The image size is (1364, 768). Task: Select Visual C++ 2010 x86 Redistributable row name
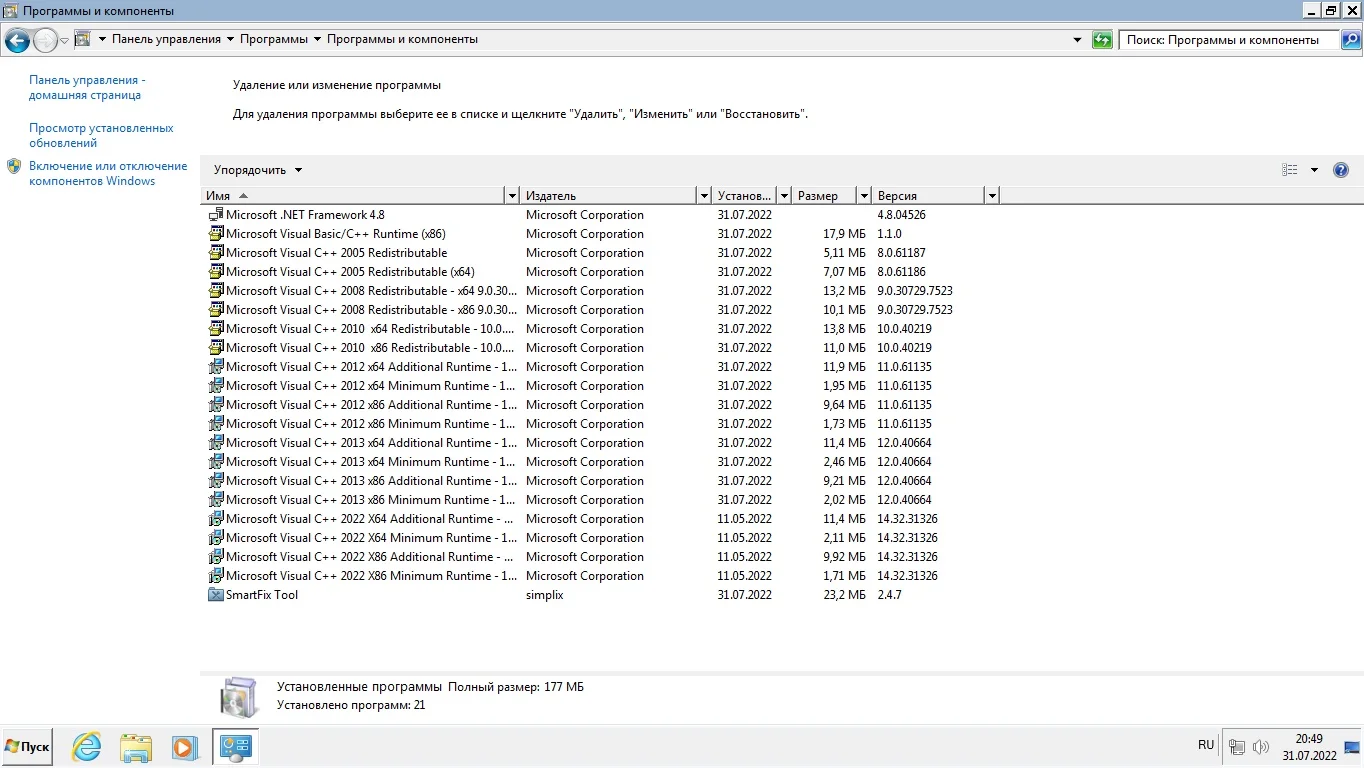(371, 348)
